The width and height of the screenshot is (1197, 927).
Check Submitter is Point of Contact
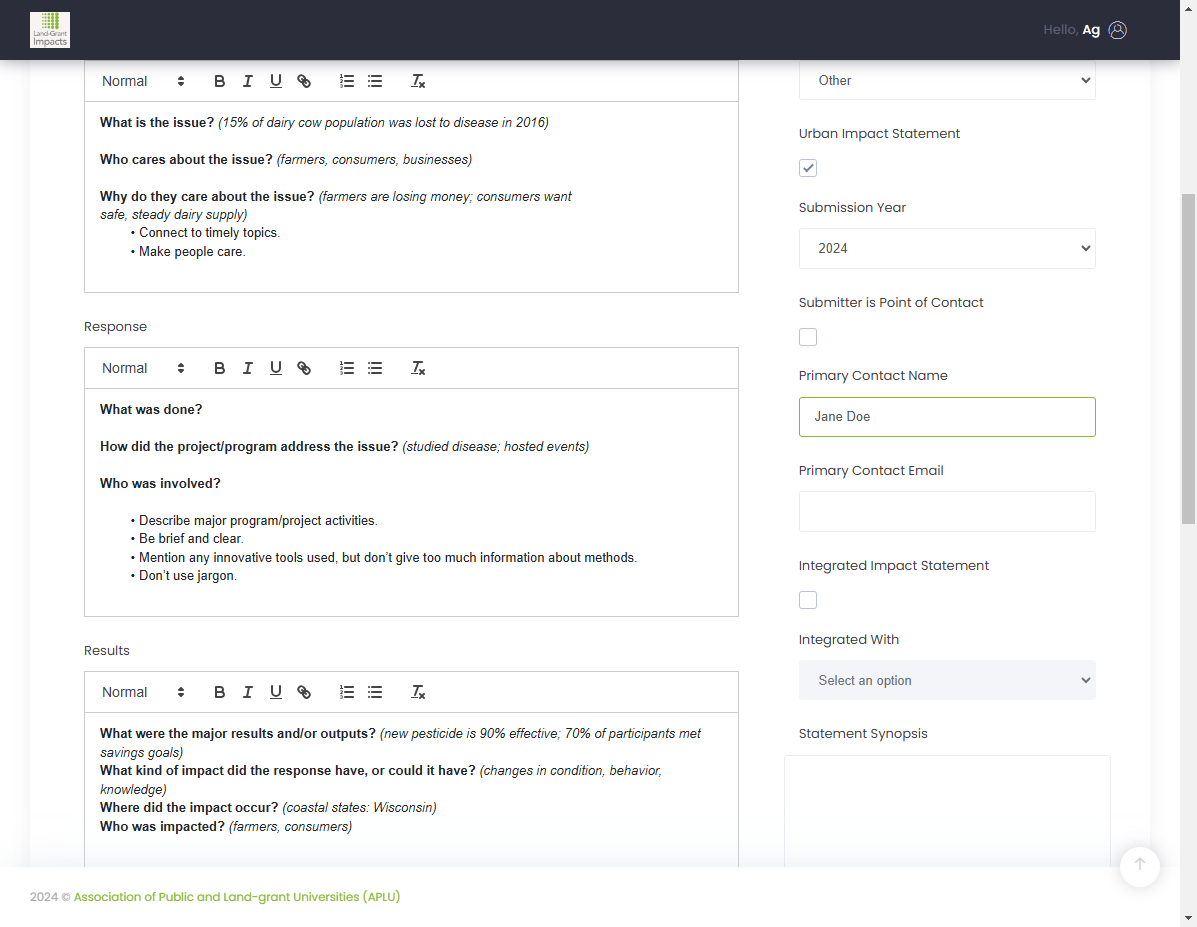tap(808, 337)
